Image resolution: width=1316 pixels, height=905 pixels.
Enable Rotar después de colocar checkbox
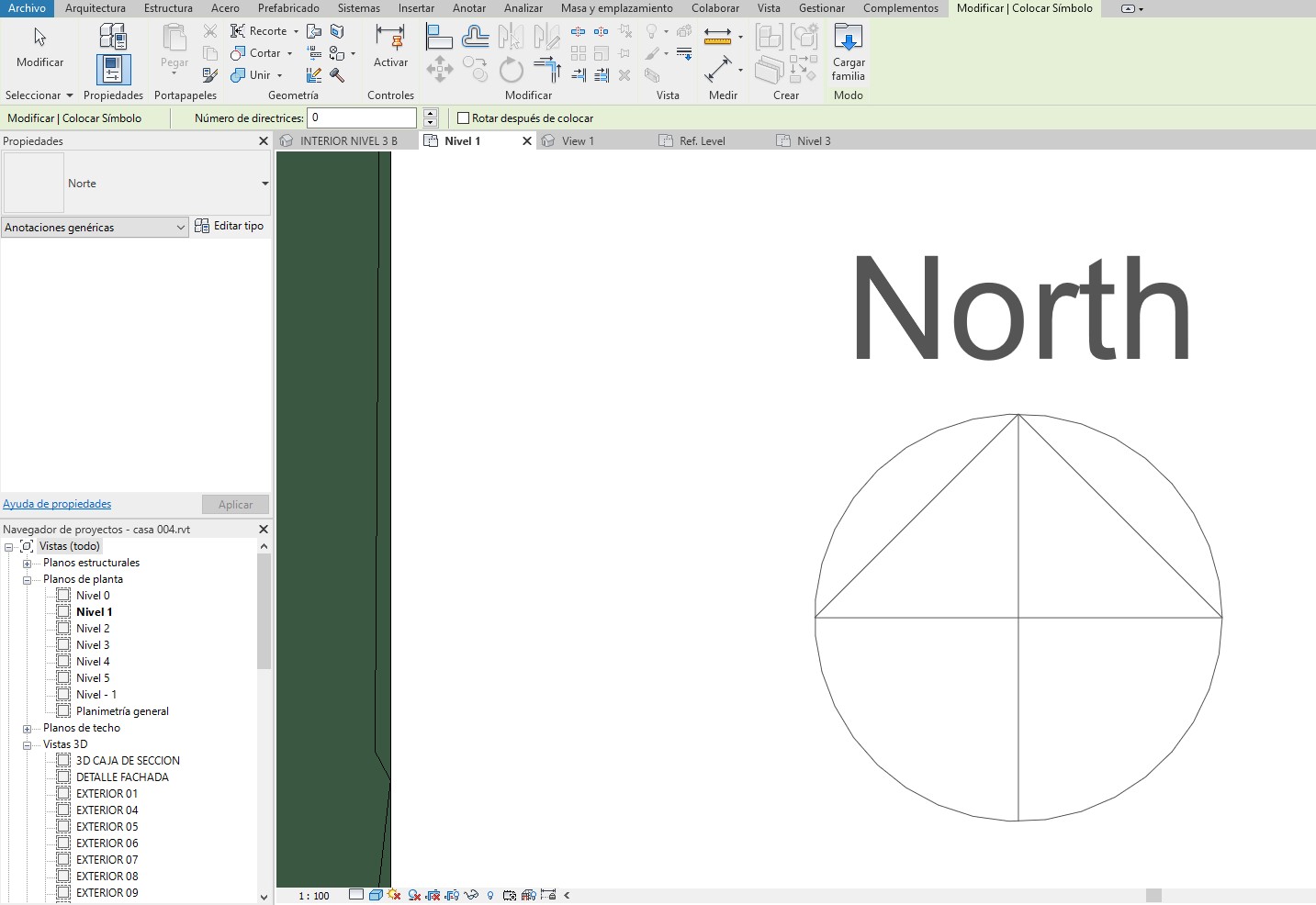464,118
